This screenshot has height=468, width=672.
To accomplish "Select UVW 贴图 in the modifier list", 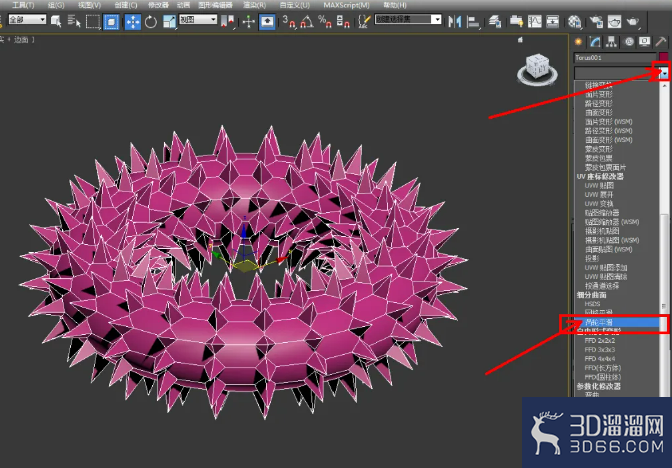I will tap(599, 185).
